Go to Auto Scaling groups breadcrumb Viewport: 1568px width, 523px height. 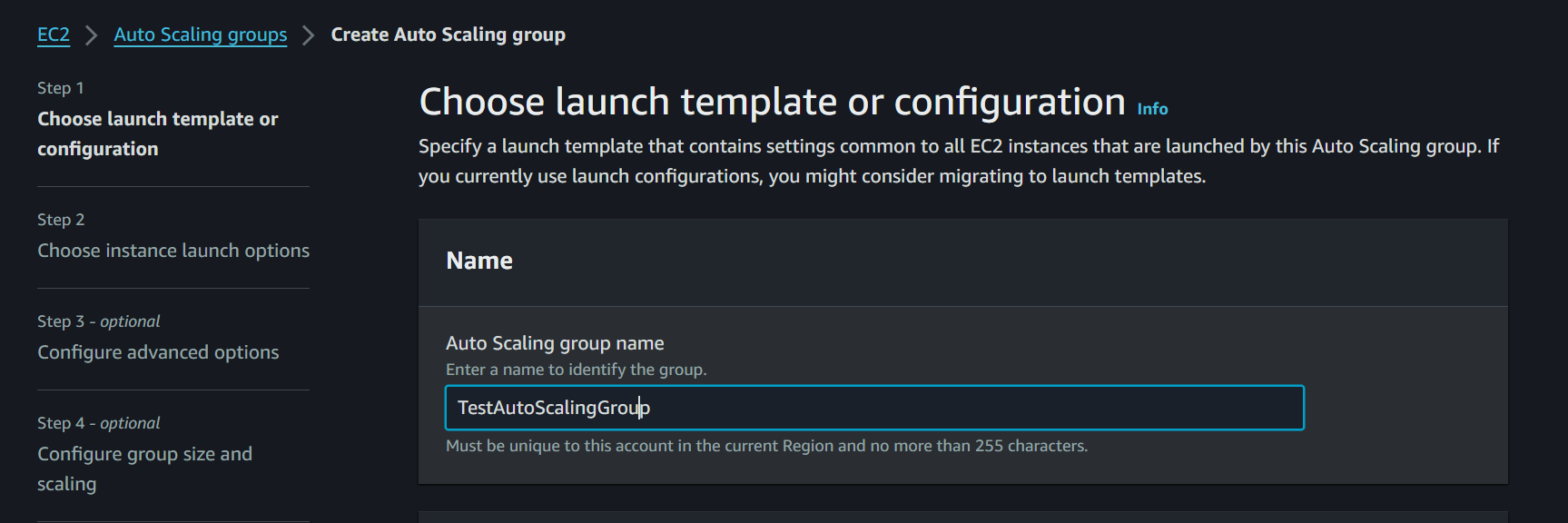pos(201,35)
